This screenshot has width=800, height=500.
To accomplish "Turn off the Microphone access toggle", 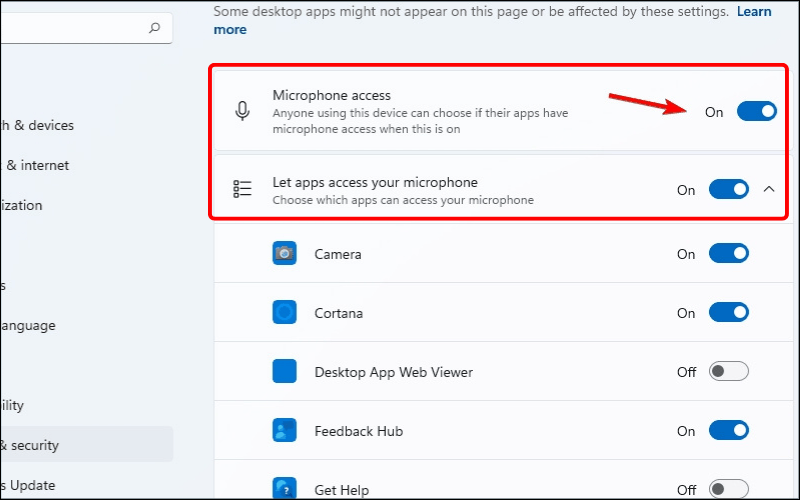I will point(756,112).
